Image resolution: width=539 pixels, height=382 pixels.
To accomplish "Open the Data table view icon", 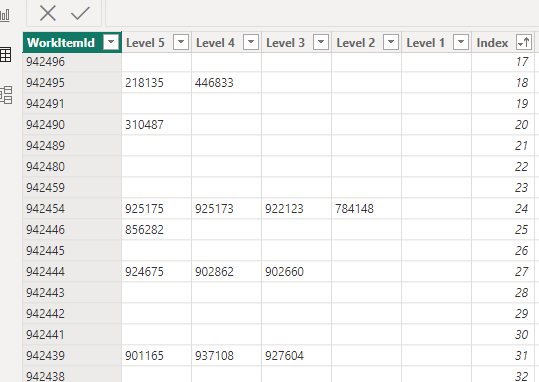I will (x=6, y=55).
